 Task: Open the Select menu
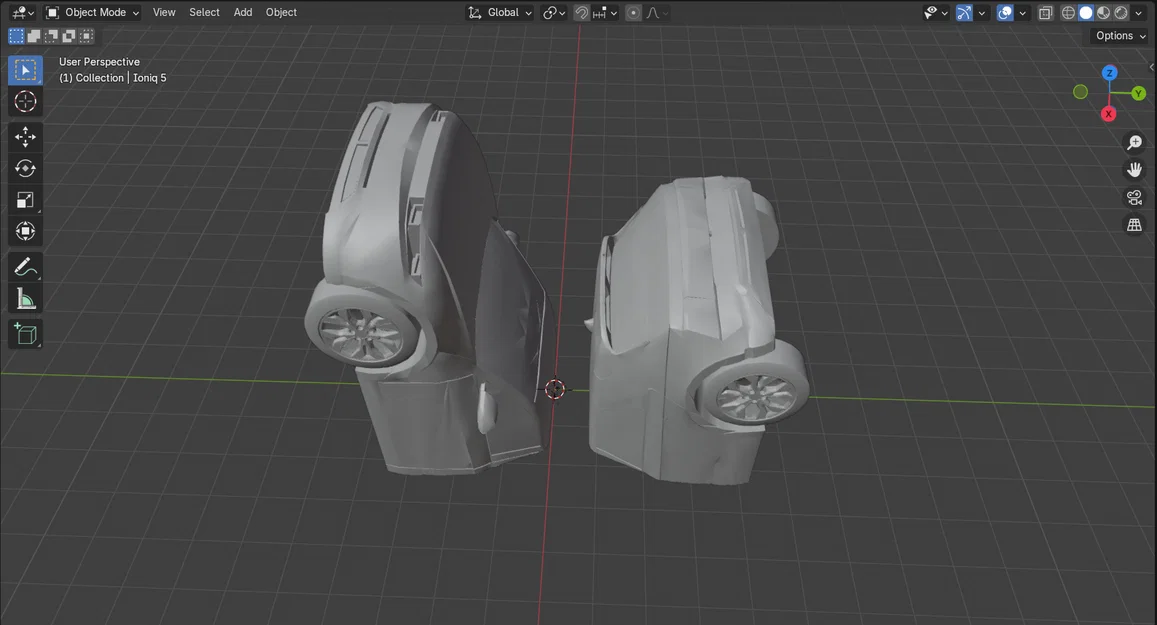[x=204, y=12]
